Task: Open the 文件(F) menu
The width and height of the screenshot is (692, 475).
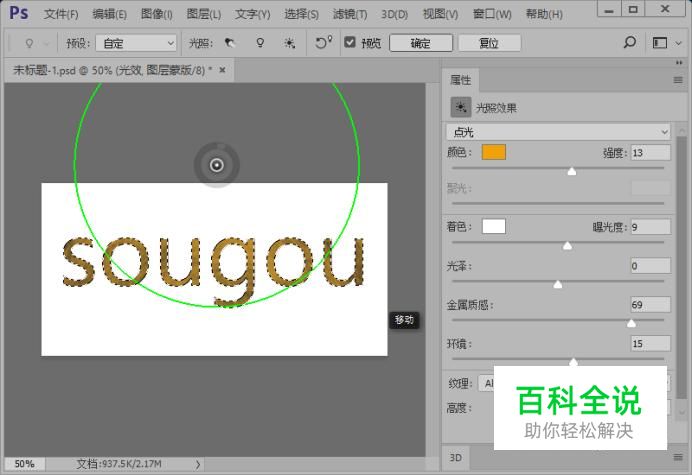Action: point(61,14)
